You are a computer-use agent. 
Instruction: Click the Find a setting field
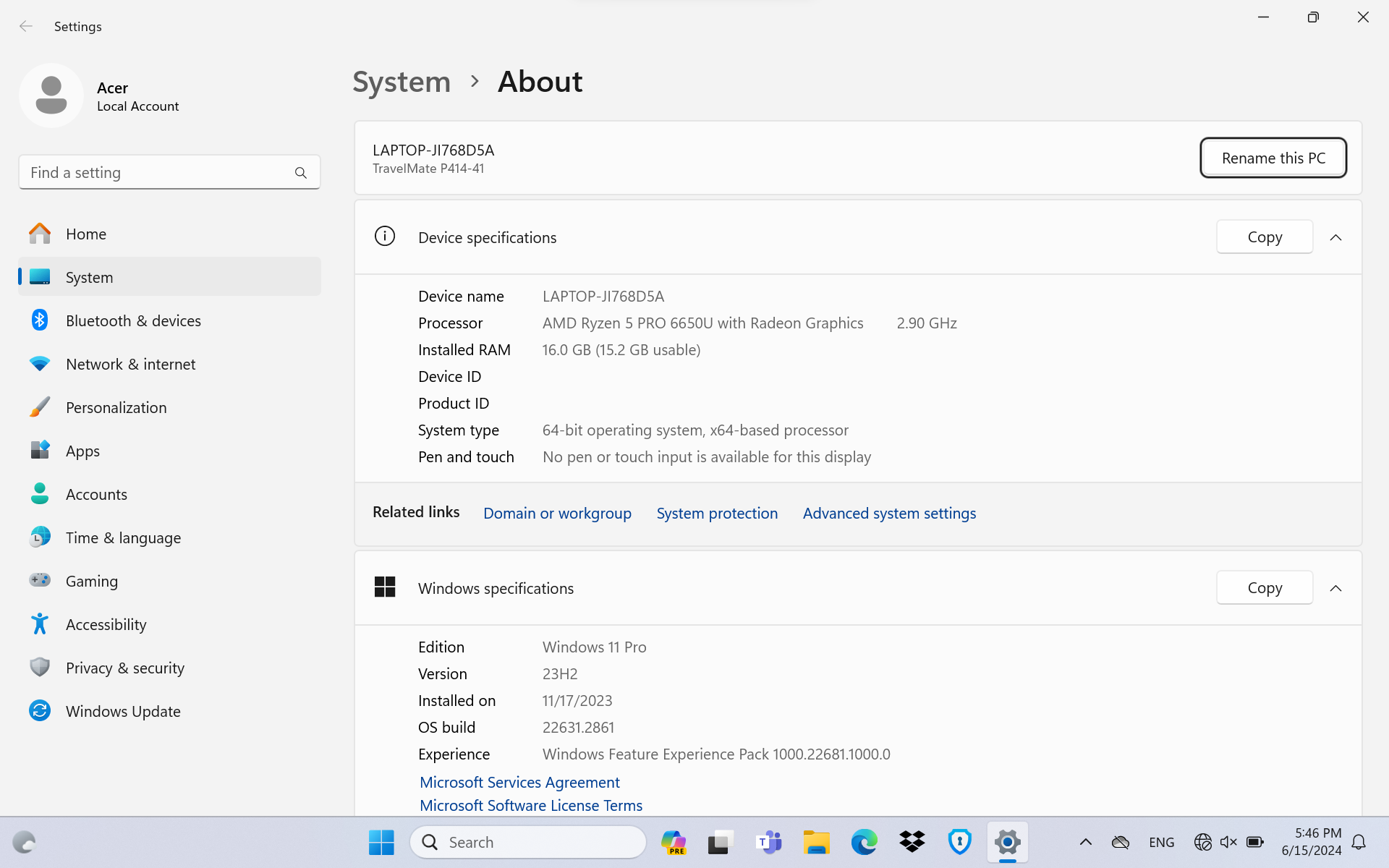[x=156, y=173]
